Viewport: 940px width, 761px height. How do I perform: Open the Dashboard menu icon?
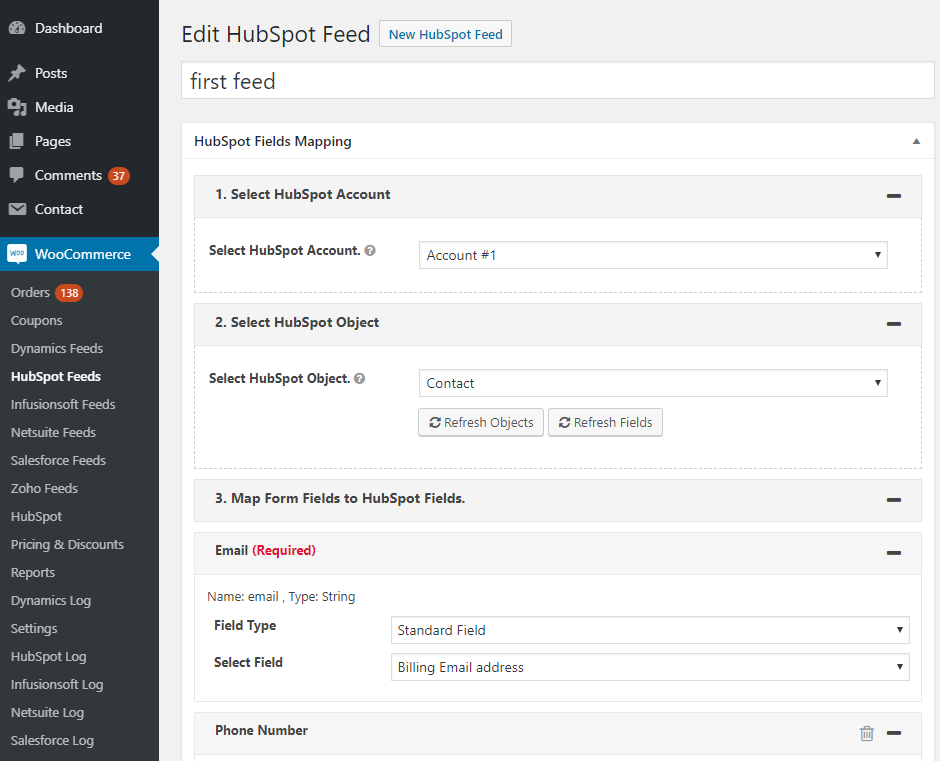(17, 28)
